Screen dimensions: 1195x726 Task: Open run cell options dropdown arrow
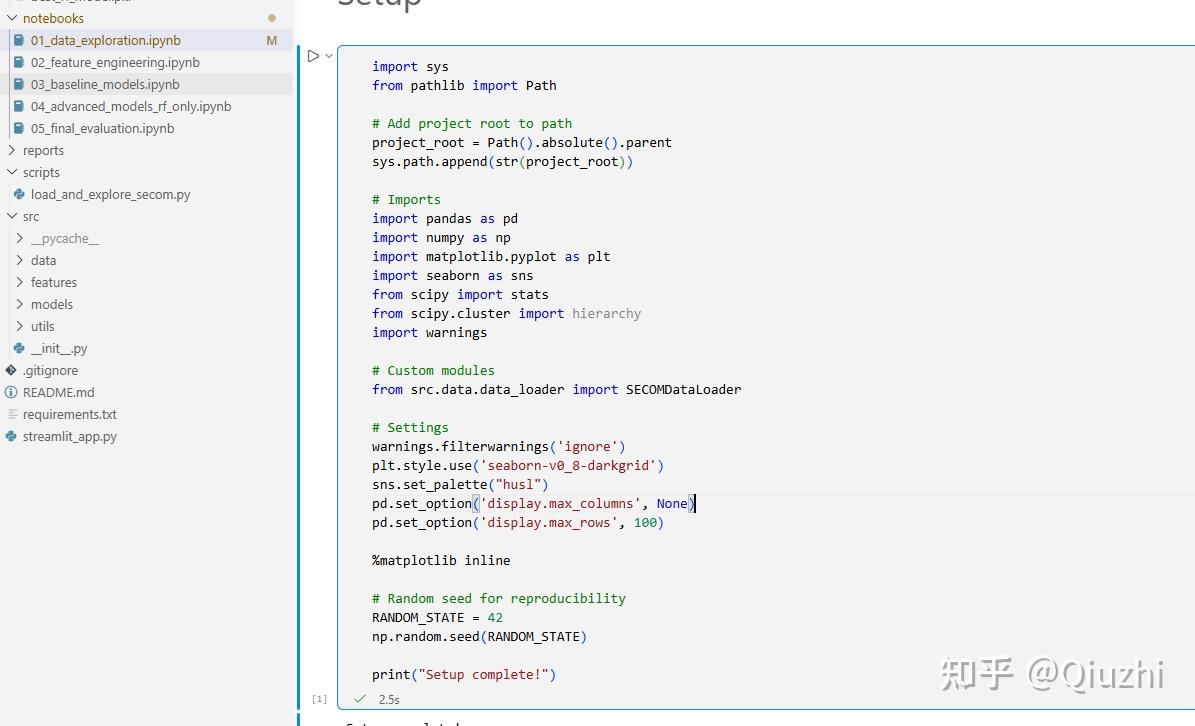[328, 56]
